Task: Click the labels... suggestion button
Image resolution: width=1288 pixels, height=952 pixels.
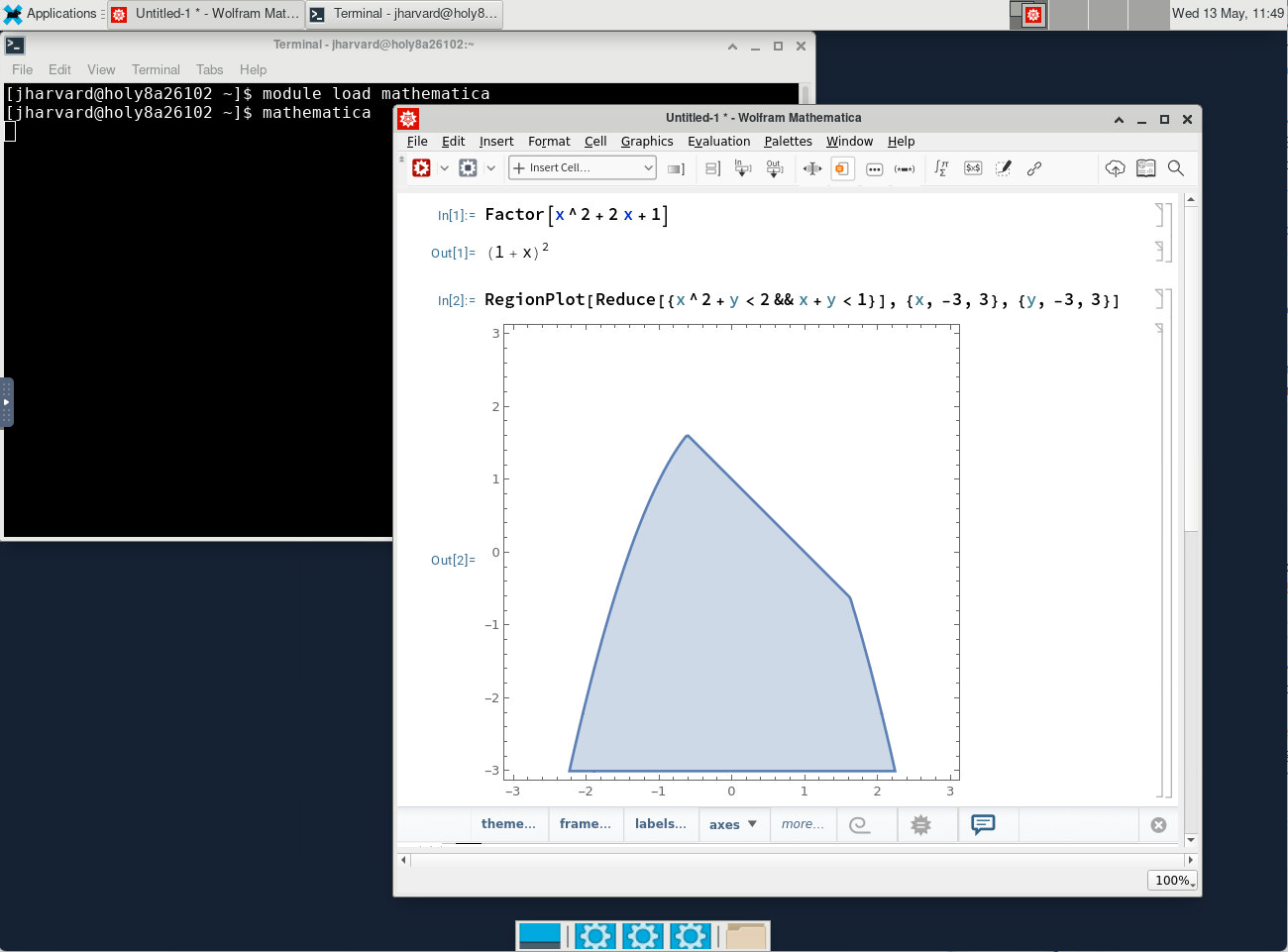Action: click(660, 824)
